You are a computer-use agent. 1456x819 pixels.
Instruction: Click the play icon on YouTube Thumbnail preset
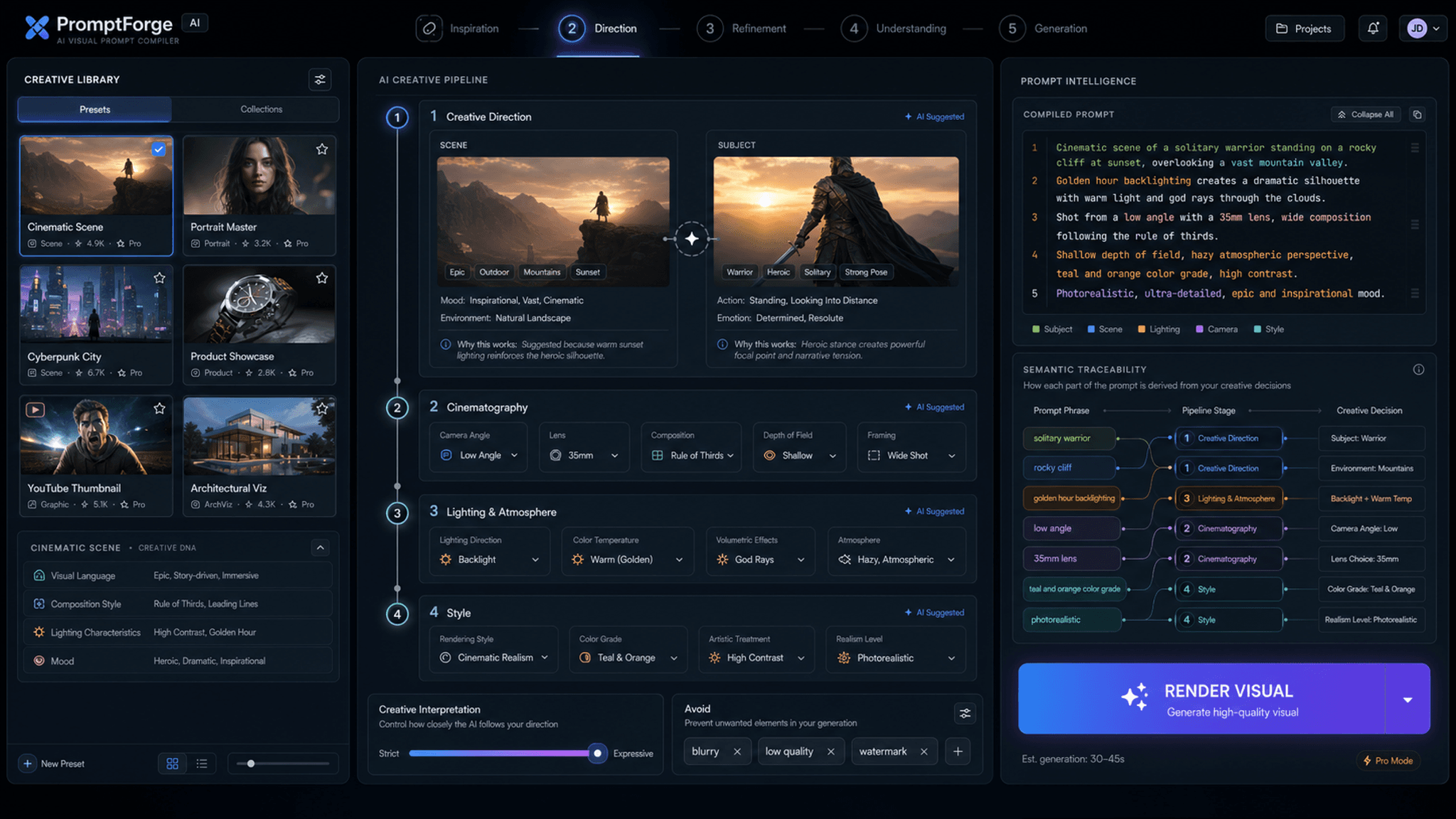point(36,409)
